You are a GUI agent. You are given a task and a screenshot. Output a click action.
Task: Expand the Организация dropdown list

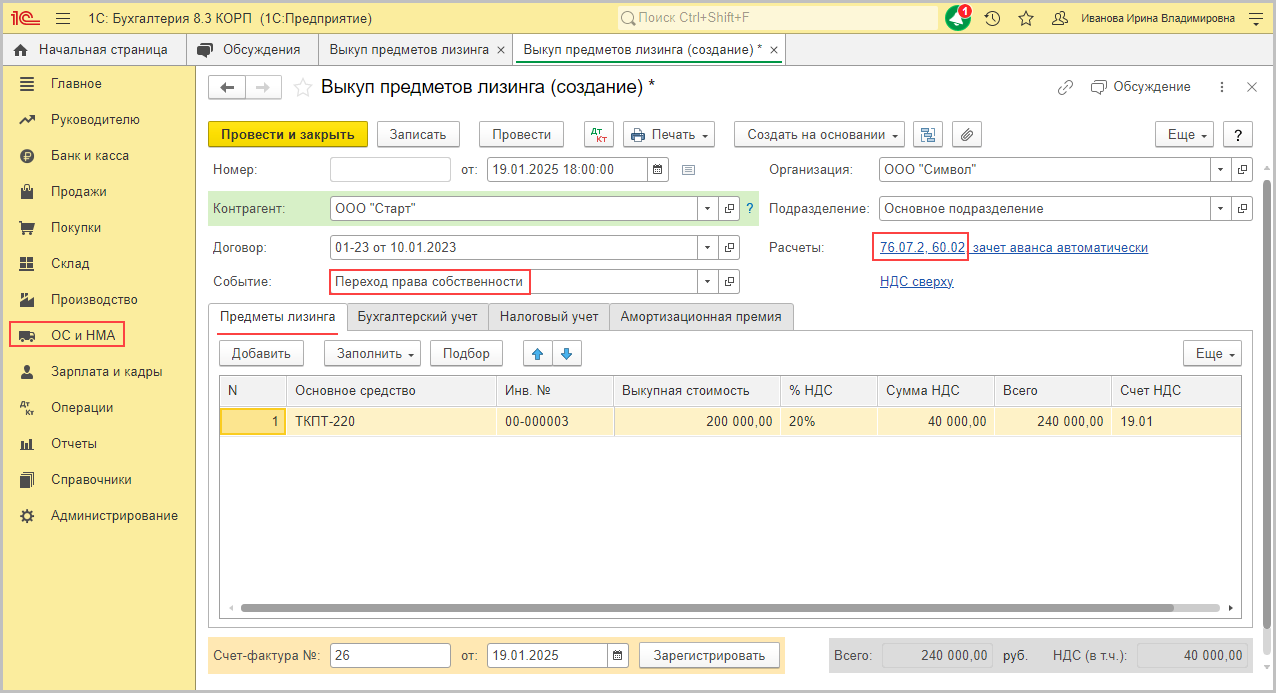pyautogui.click(x=1221, y=170)
